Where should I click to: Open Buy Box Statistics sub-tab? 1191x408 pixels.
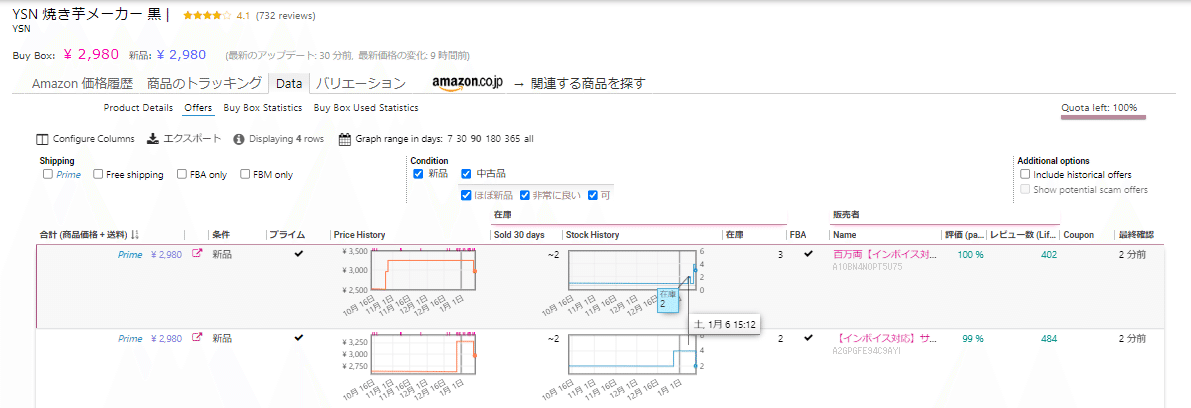[263, 108]
